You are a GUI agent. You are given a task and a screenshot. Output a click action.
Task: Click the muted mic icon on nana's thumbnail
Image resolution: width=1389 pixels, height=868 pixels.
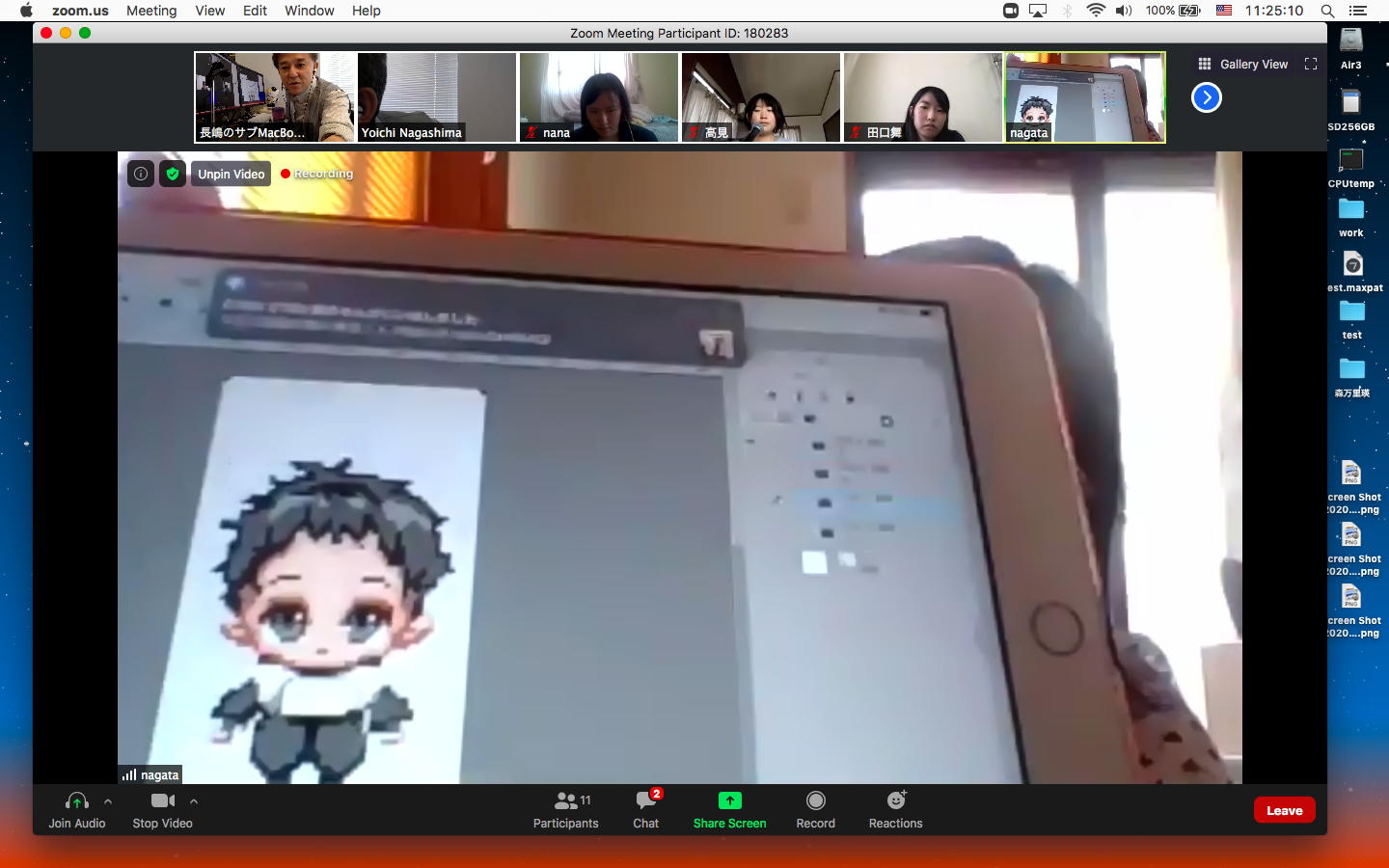pyautogui.click(x=531, y=133)
